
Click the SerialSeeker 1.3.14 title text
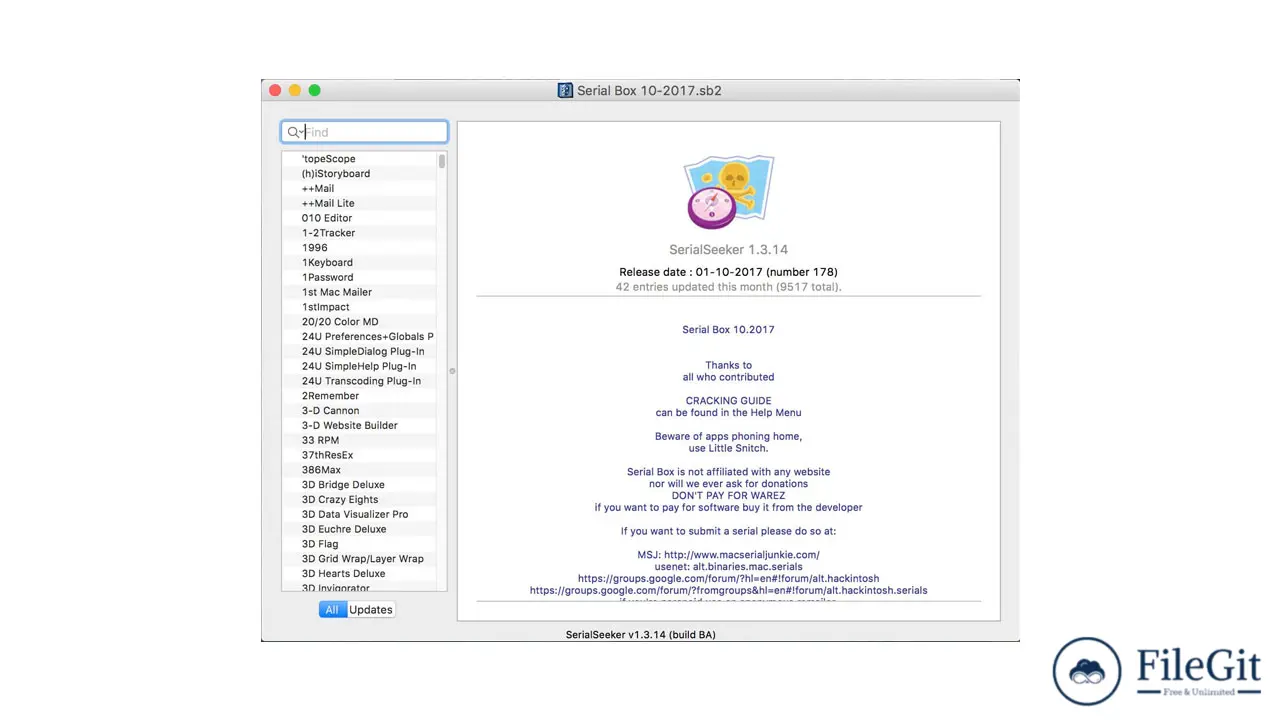tap(728, 250)
